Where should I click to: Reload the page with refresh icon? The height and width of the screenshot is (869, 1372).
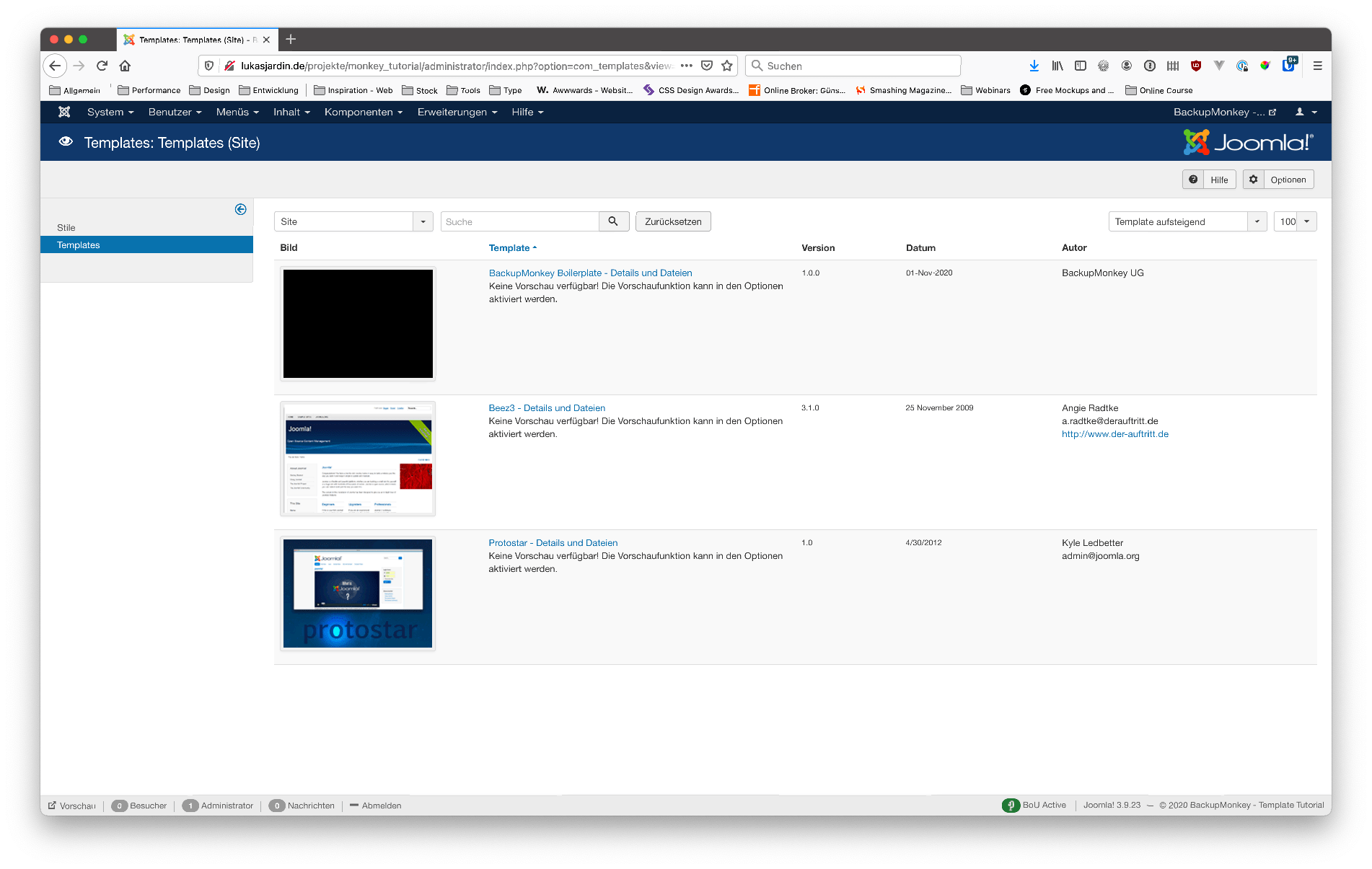(x=102, y=66)
